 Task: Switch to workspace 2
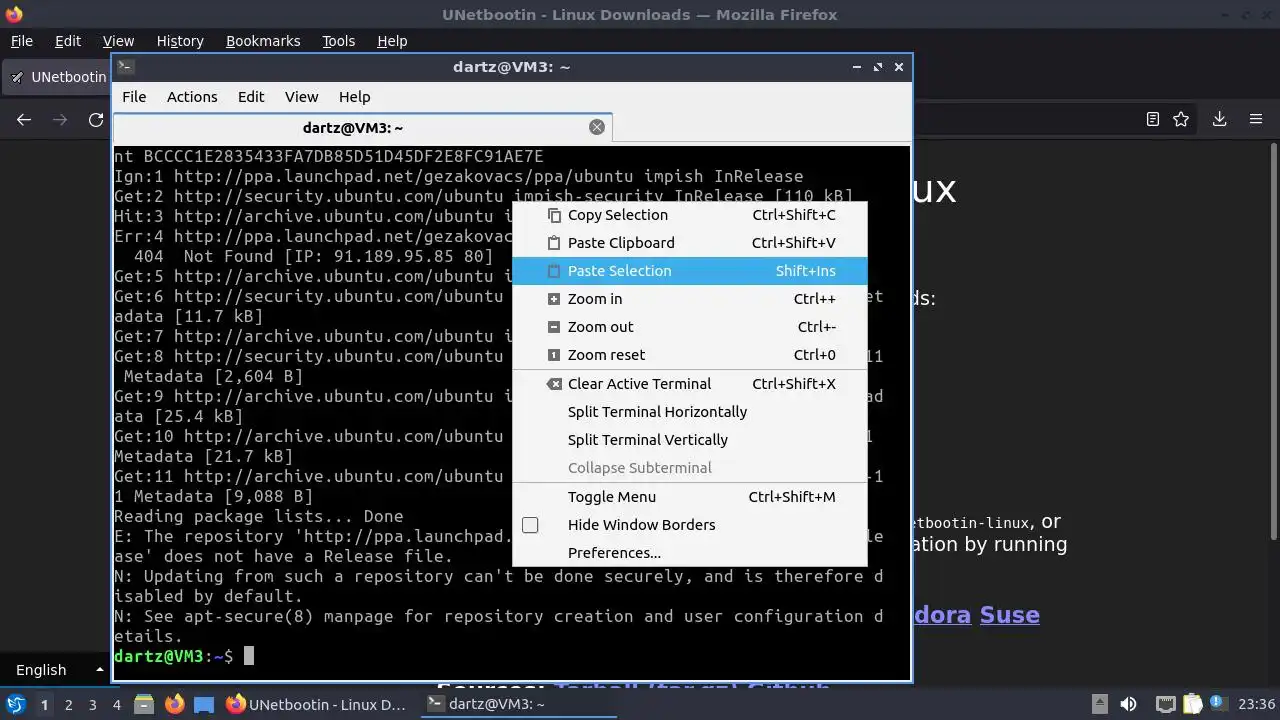pyautogui.click(x=68, y=705)
